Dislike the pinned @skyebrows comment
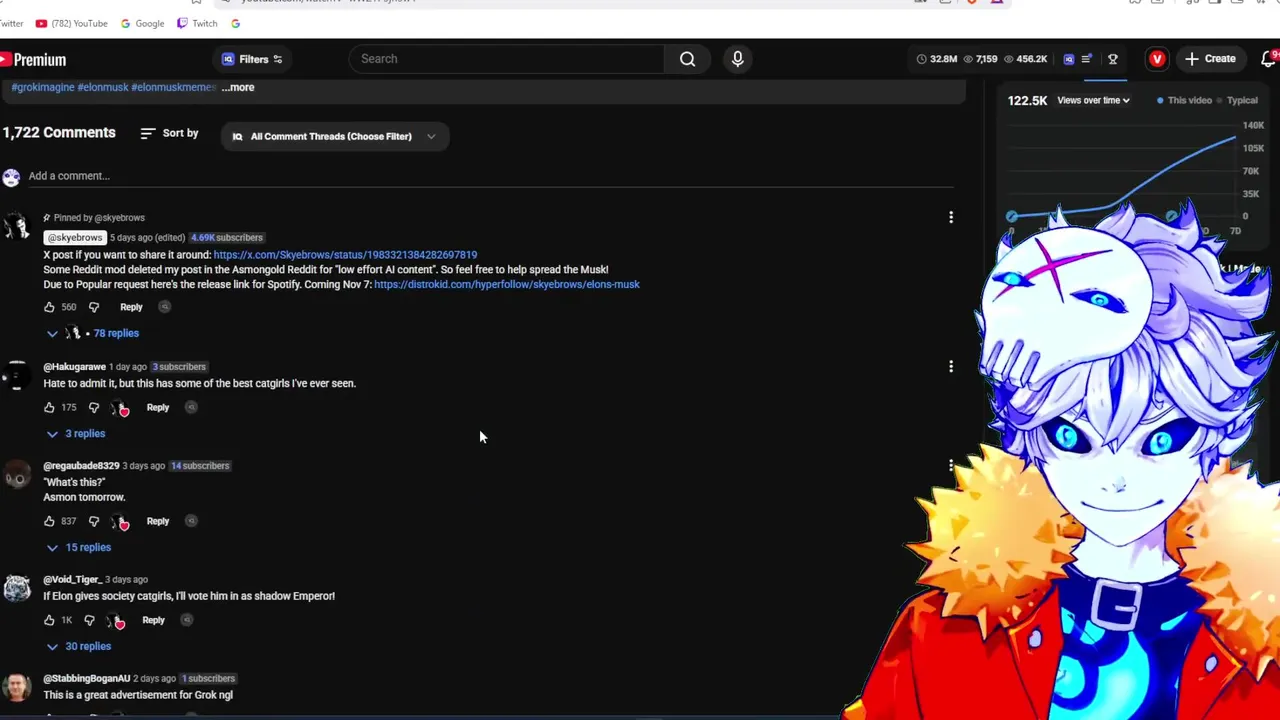1280x720 pixels. 93,307
